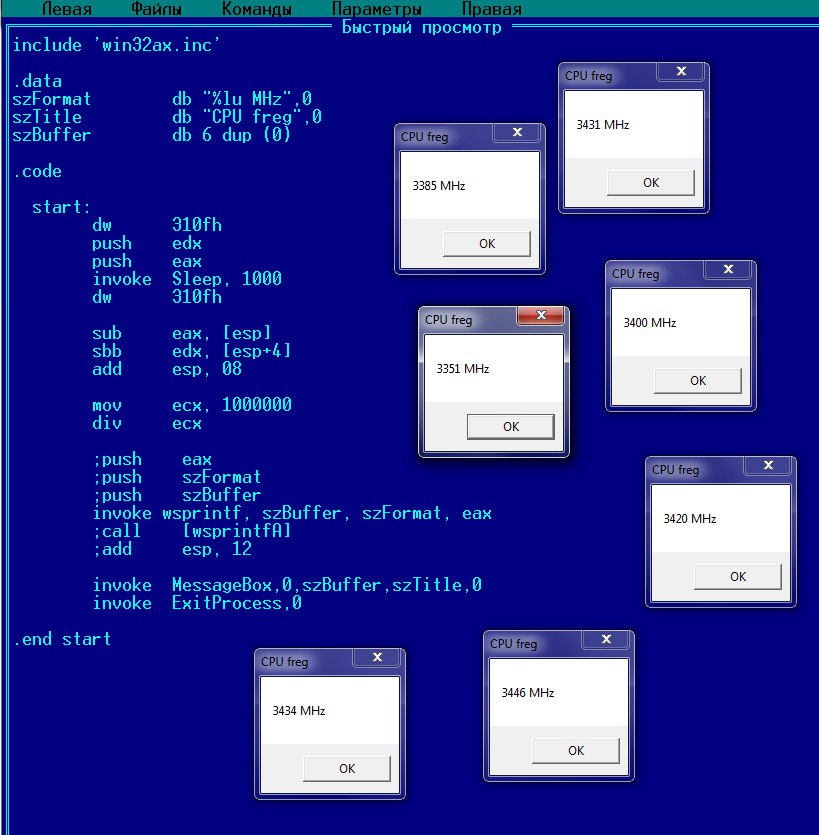Close the 3420 MHz message box
Screen dimensions: 819x835
[x=768, y=465]
